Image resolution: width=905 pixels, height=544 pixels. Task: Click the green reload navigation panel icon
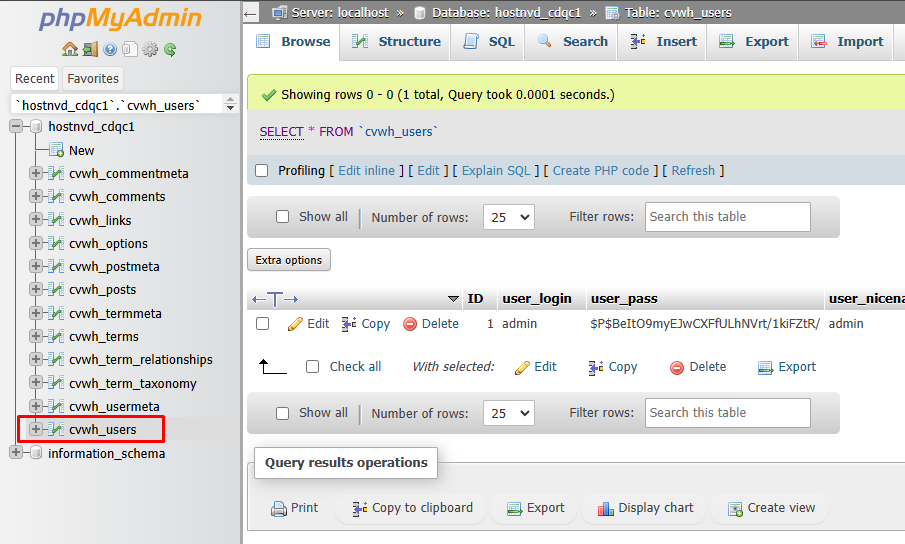(x=170, y=50)
